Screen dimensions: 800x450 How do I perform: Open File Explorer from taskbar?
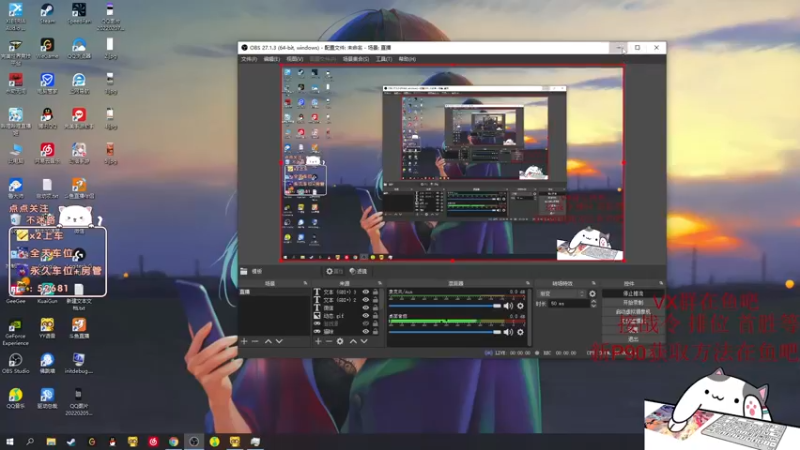[51, 442]
